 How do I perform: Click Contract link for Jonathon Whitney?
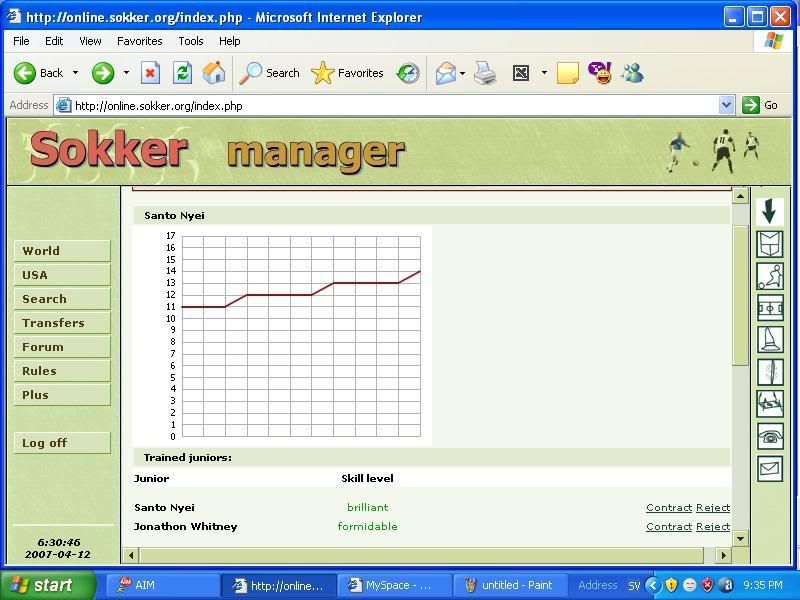tap(669, 527)
